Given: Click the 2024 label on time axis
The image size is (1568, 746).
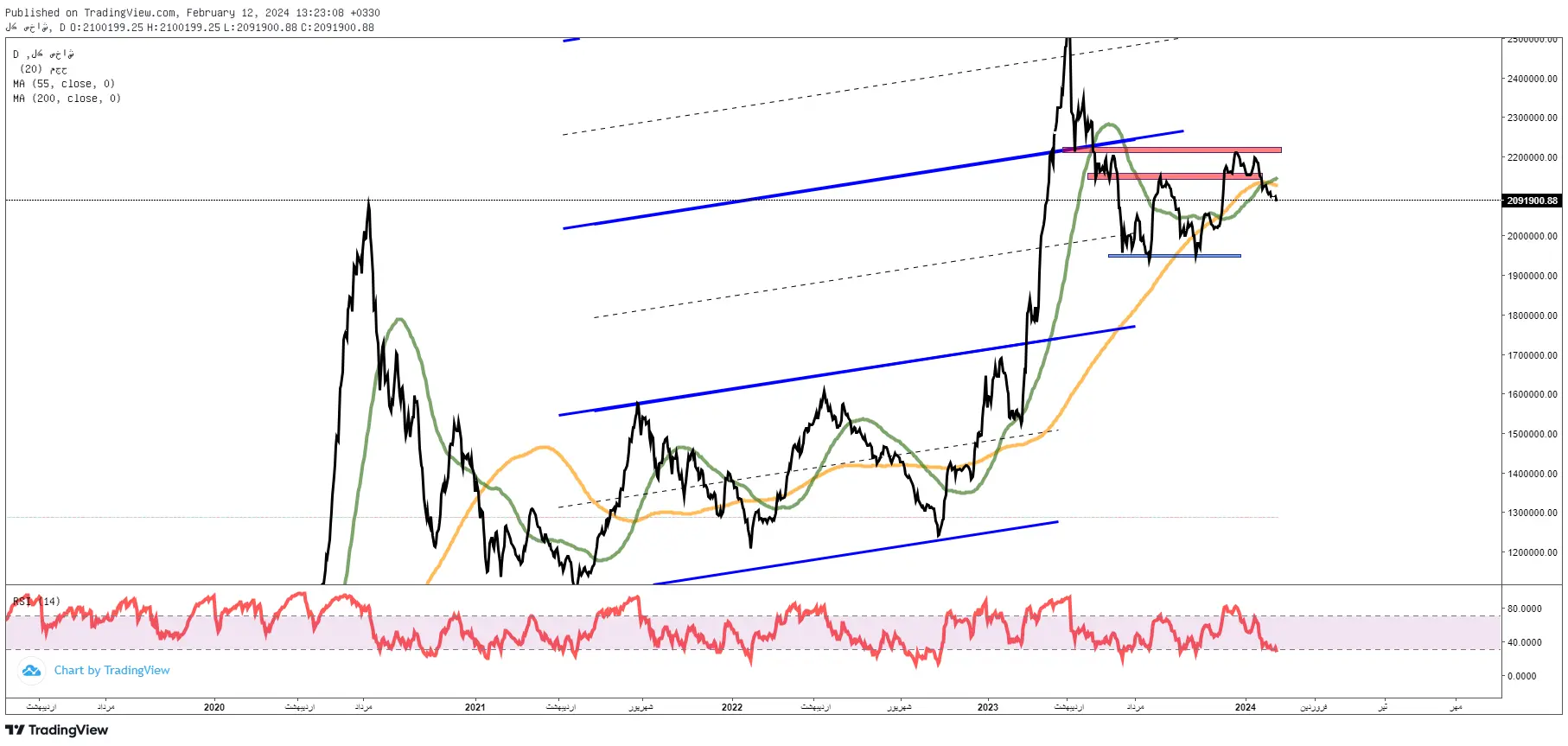Looking at the screenshot, I should click(1246, 708).
